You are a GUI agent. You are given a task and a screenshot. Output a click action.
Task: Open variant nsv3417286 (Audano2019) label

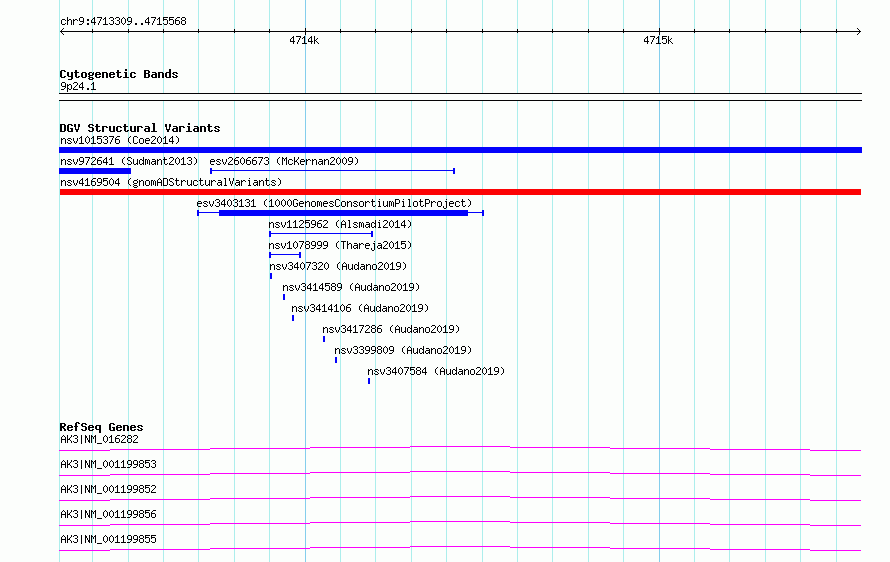[391, 329]
